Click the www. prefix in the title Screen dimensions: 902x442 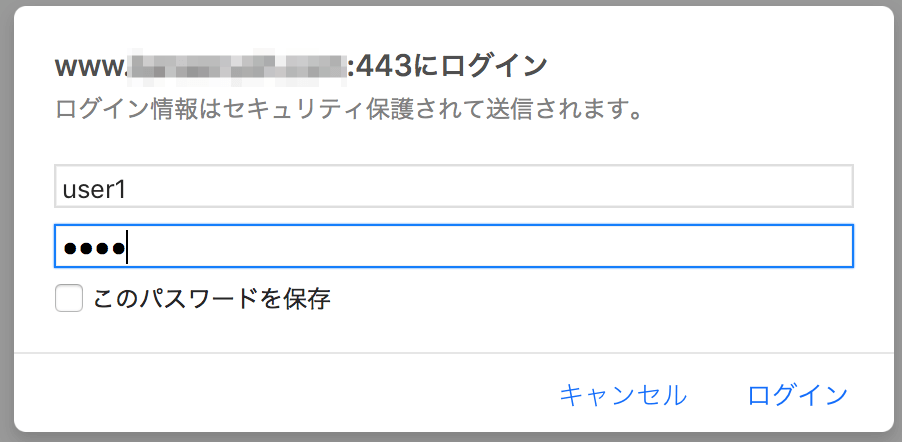[91, 66]
